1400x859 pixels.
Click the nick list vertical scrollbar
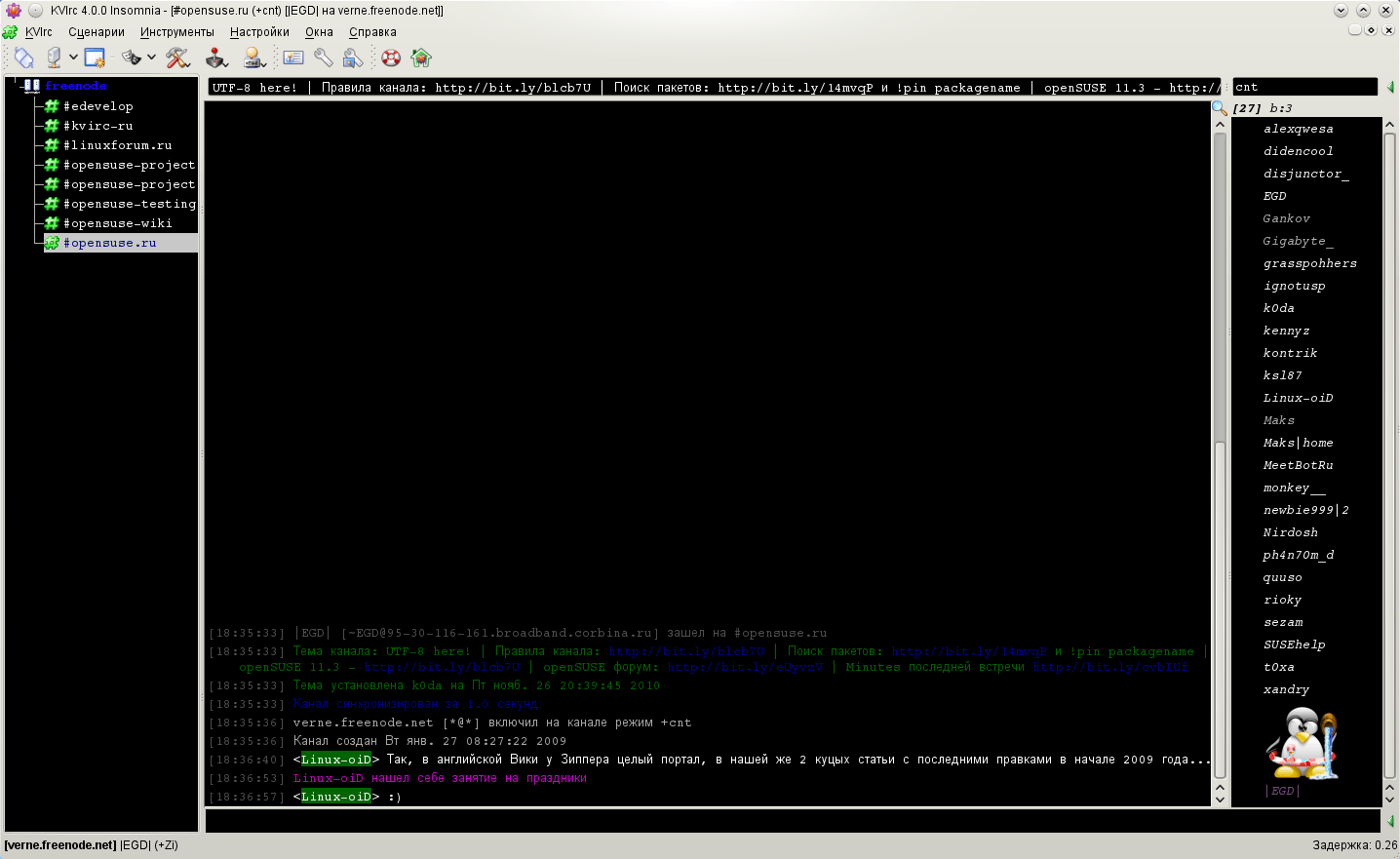coord(1389,456)
